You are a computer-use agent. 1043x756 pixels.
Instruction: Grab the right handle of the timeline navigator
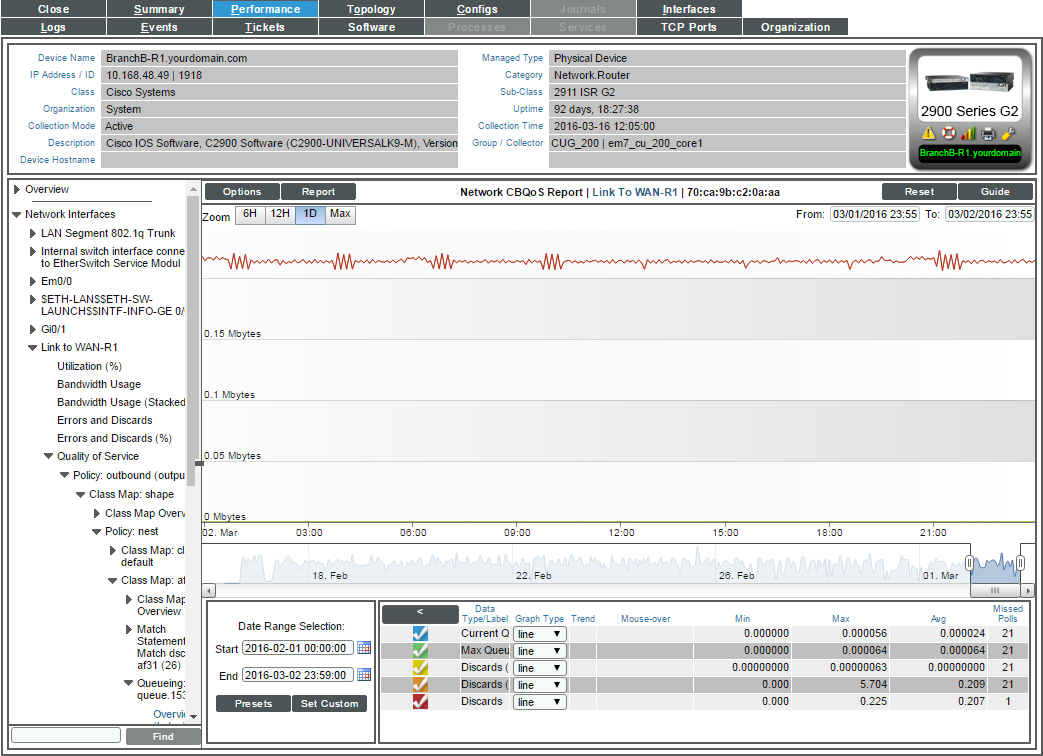(x=1020, y=563)
